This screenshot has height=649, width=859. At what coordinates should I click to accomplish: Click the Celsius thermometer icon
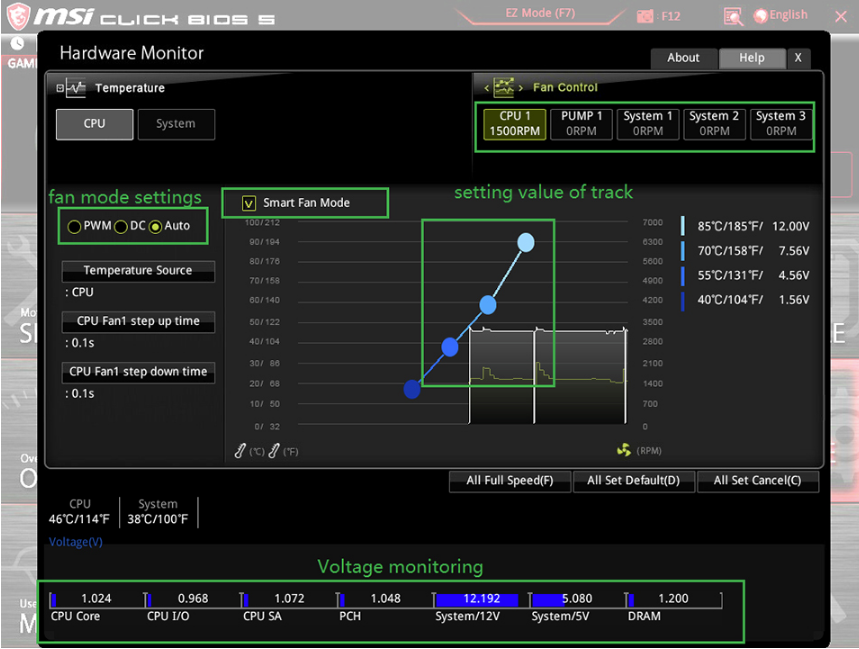(x=240, y=451)
